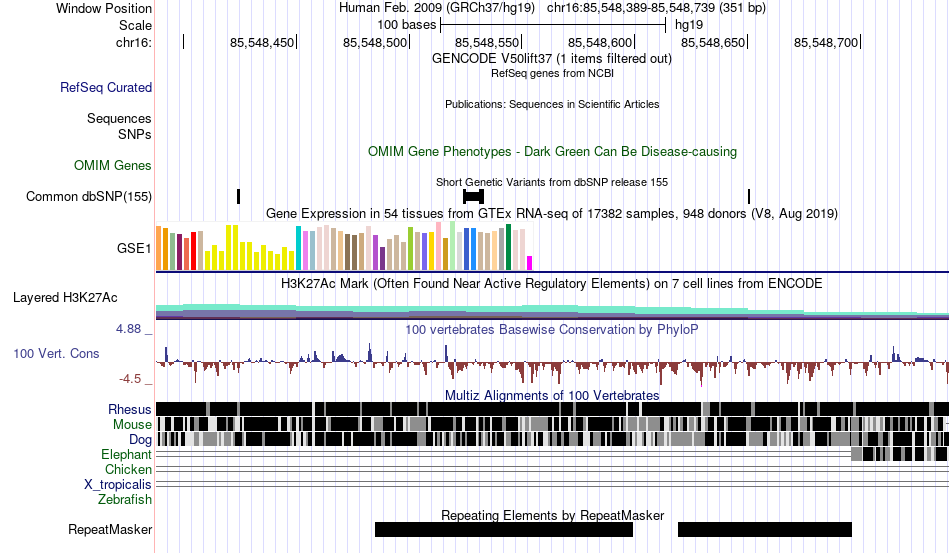Click the RepeatMasker track label
The image size is (950, 553).
[110, 529]
